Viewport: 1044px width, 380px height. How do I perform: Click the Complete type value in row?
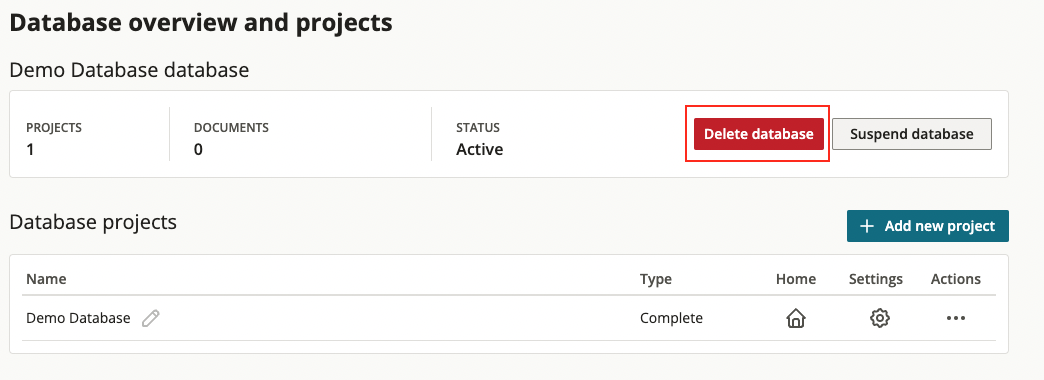(671, 318)
